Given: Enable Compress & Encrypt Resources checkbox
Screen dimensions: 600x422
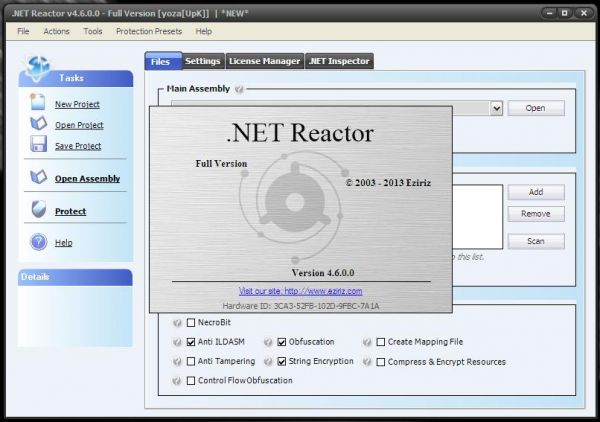Looking at the screenshot, I should 380,362.
